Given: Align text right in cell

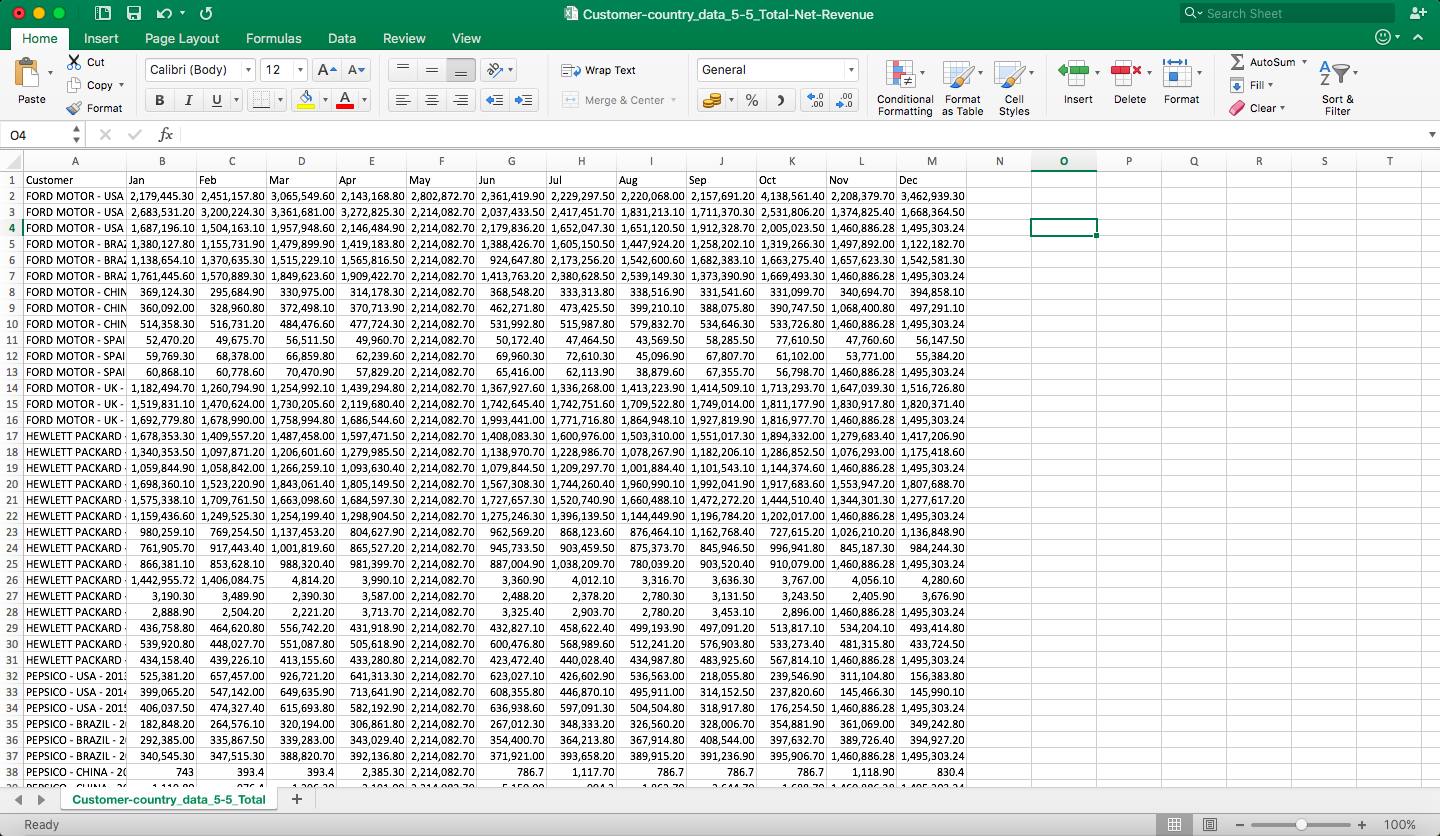Looking at the screenshot, I should [460, 100].
